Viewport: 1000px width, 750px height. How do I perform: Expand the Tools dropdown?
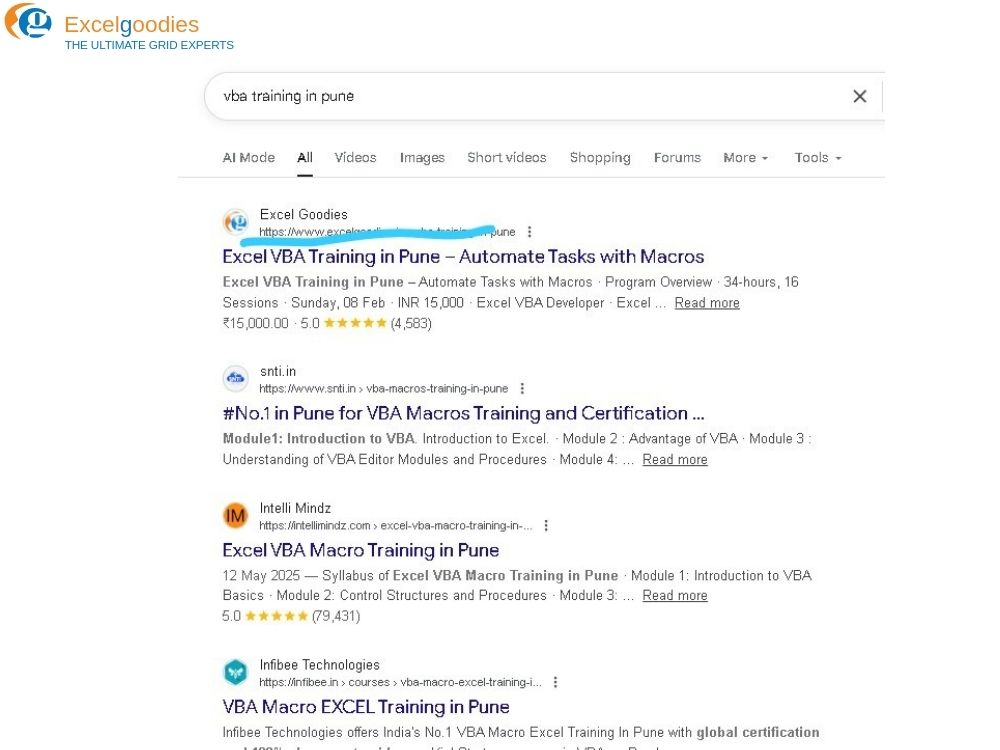pos(818,158)
